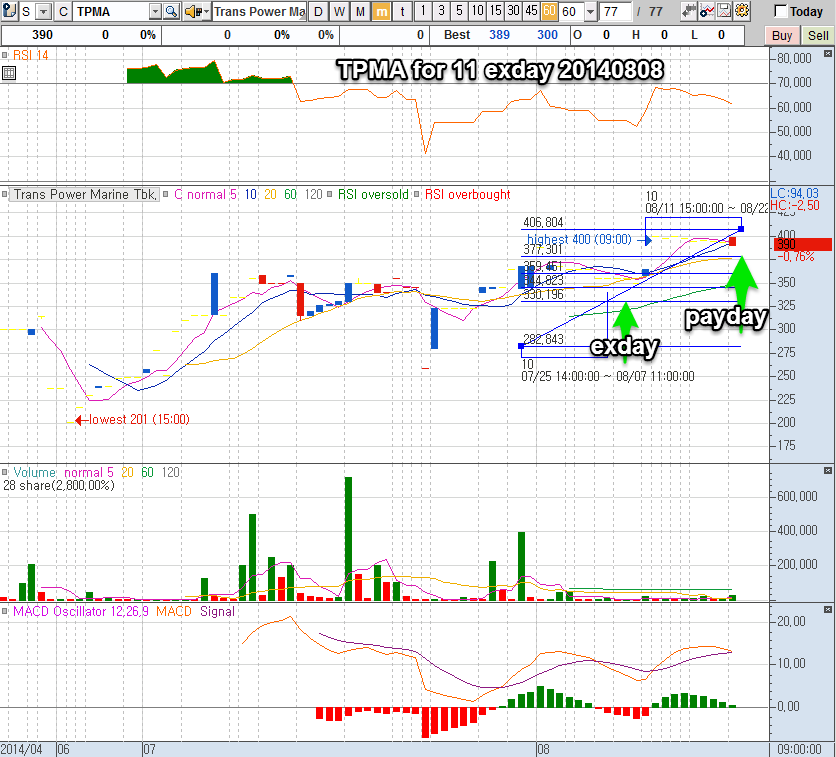Viewport: 836px width, 757px height.
Task: Click the small square before MACD Oscillator label
Action: coord(5,611)
